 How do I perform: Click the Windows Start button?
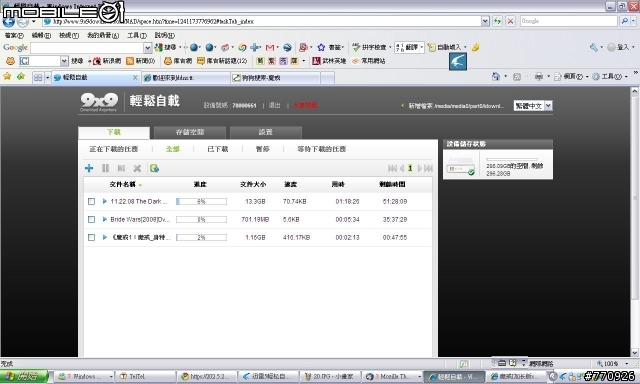pyautogui.click(x=24, y=376)
